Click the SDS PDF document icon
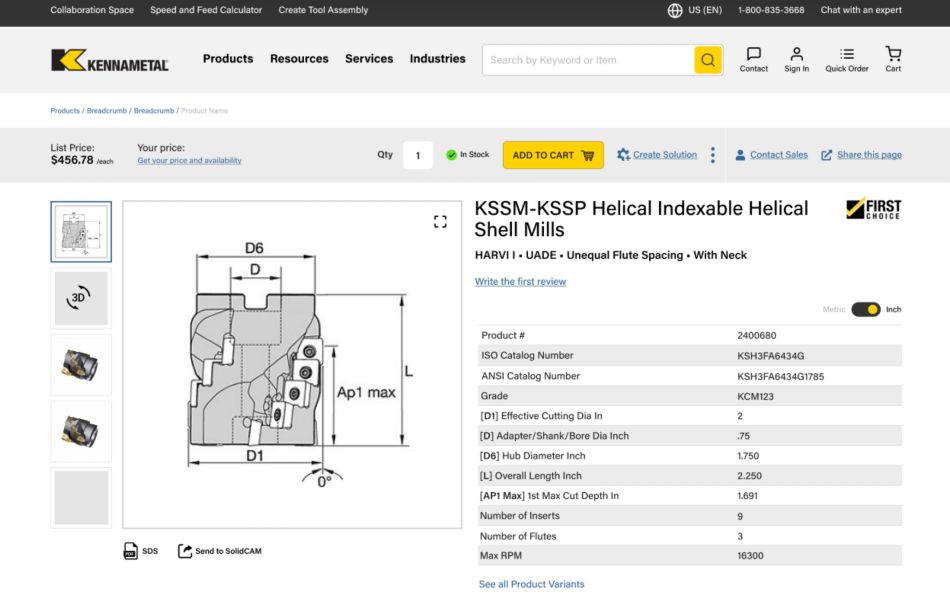Viewport: 950px width, 599px height. [x=131, y=551]
